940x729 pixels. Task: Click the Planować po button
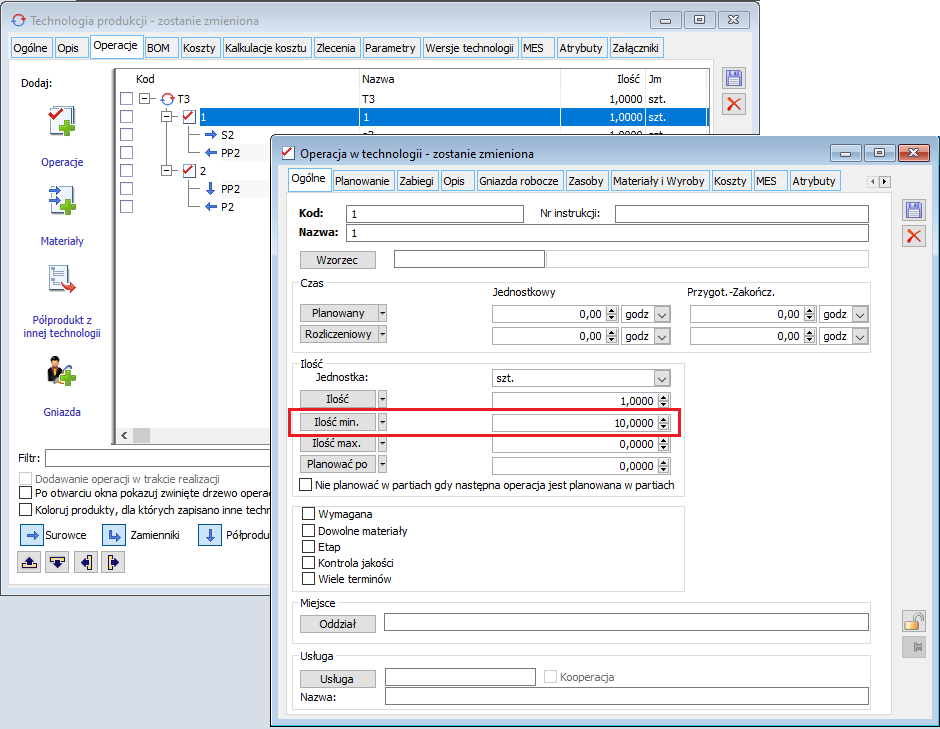click(x=338, y=464)
